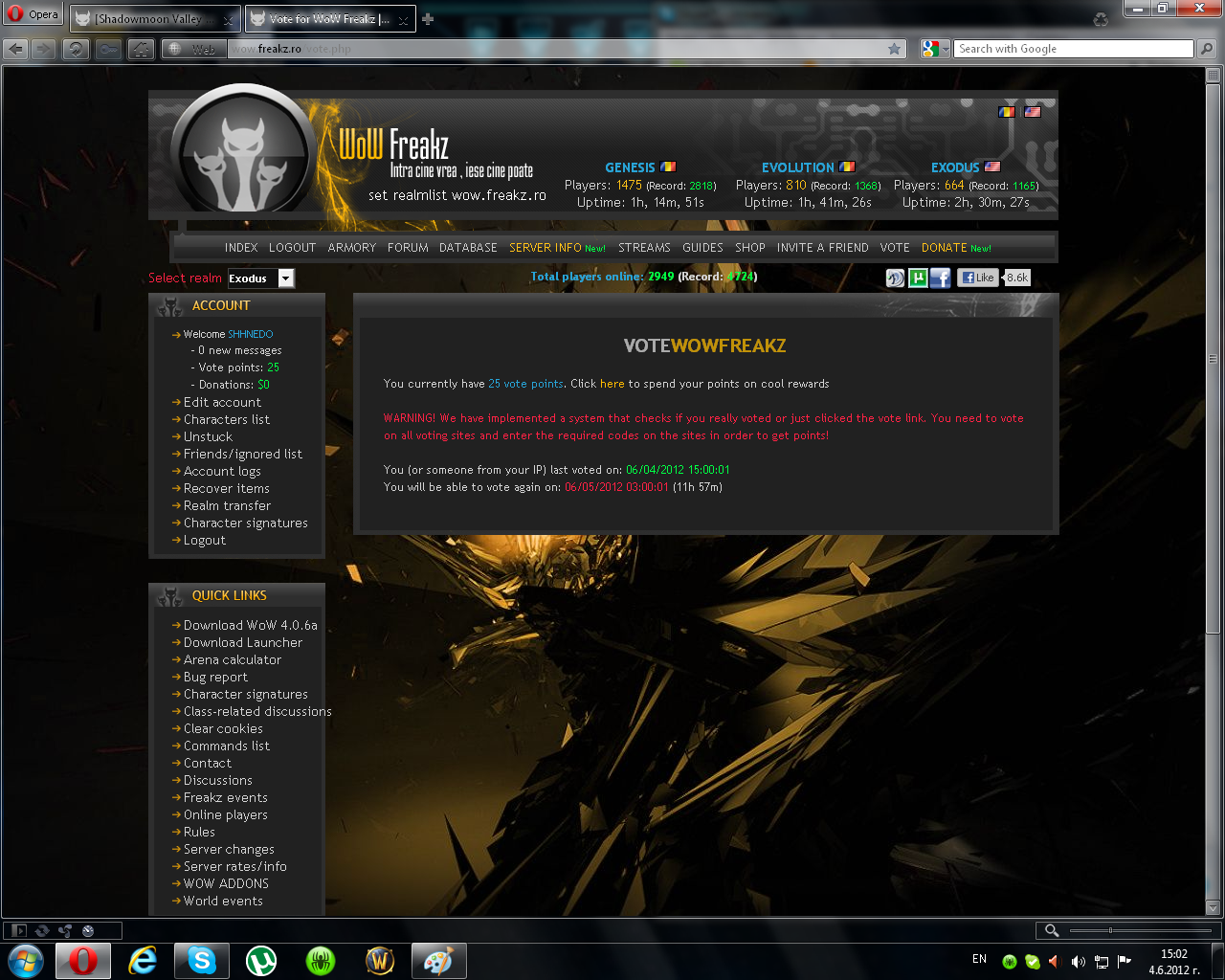This screenshot has height=980, width=1225.
Task: Switch site language to Romanian flag
Action: point(1006,112)
